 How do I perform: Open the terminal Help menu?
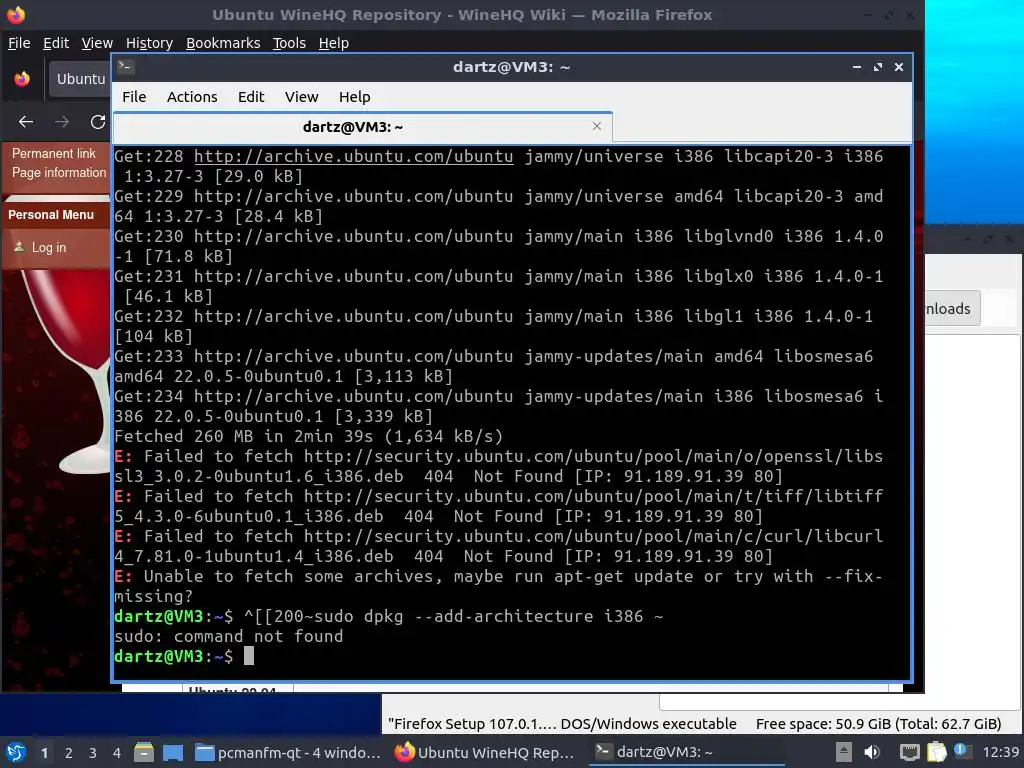[355, 97]
